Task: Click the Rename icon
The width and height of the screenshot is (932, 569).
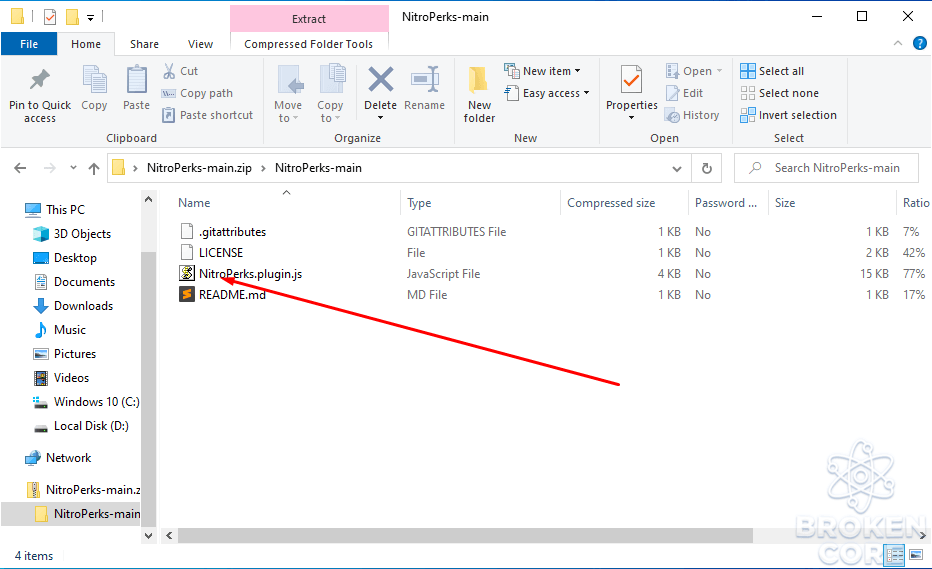Action: point(424,80)
